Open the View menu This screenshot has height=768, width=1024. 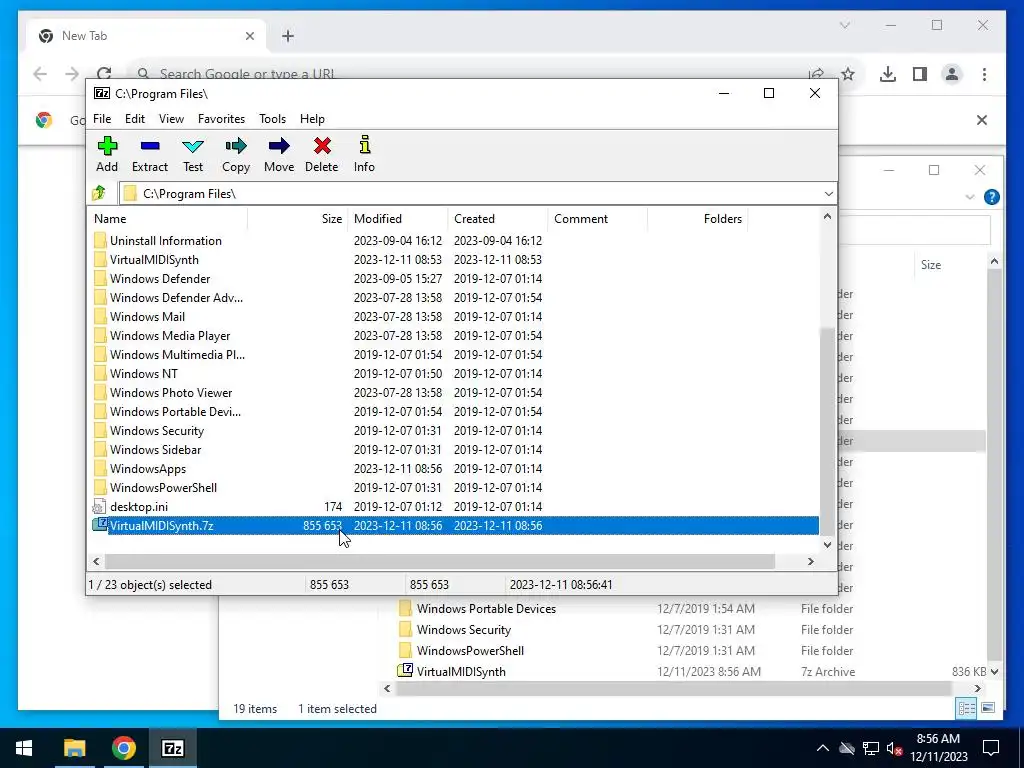click(171, 119)
